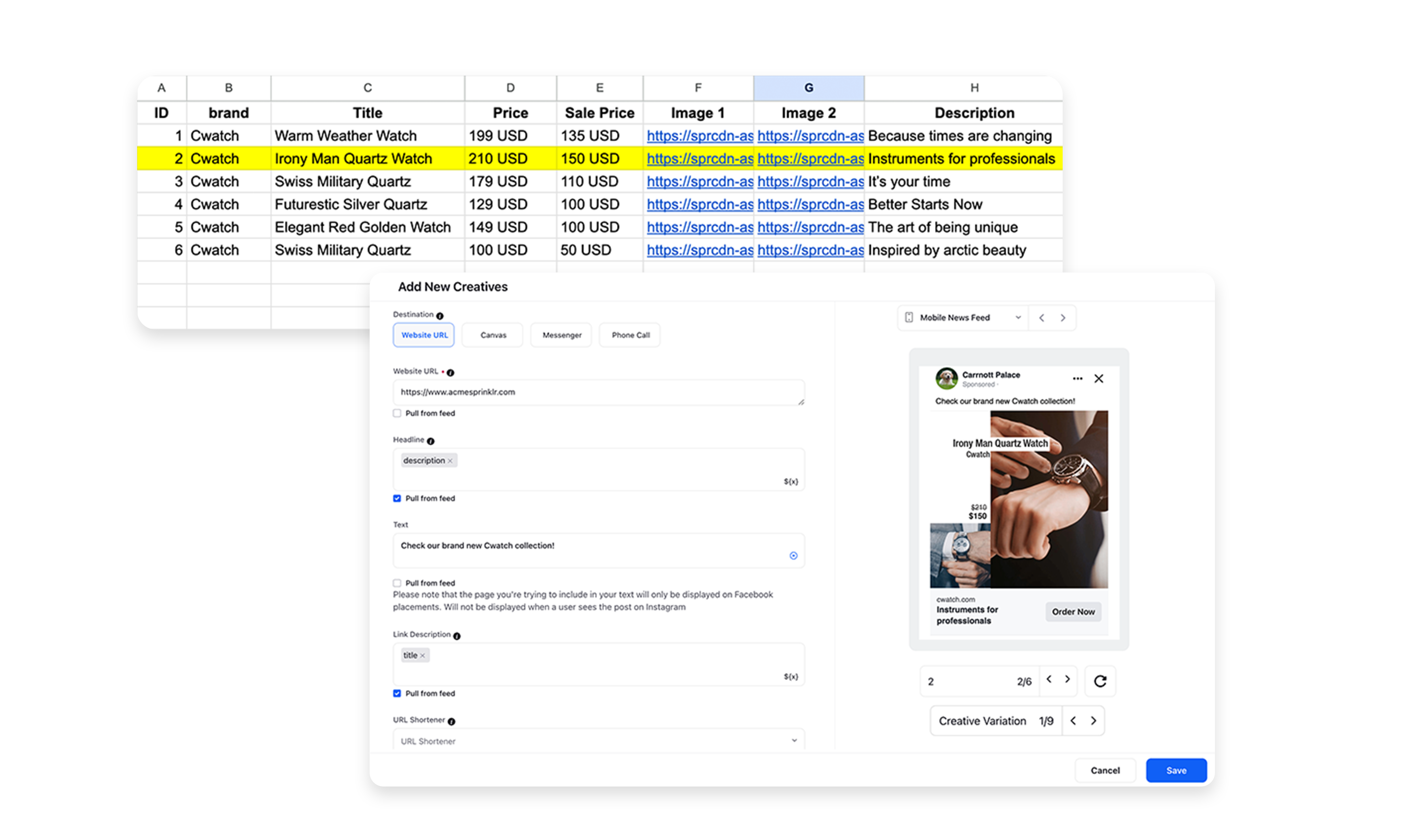The width and height of the screenshot is (1427, 840).
Task: Open the Image 1 link for Warm Weather Watch
Action: [x=700, y=136]
